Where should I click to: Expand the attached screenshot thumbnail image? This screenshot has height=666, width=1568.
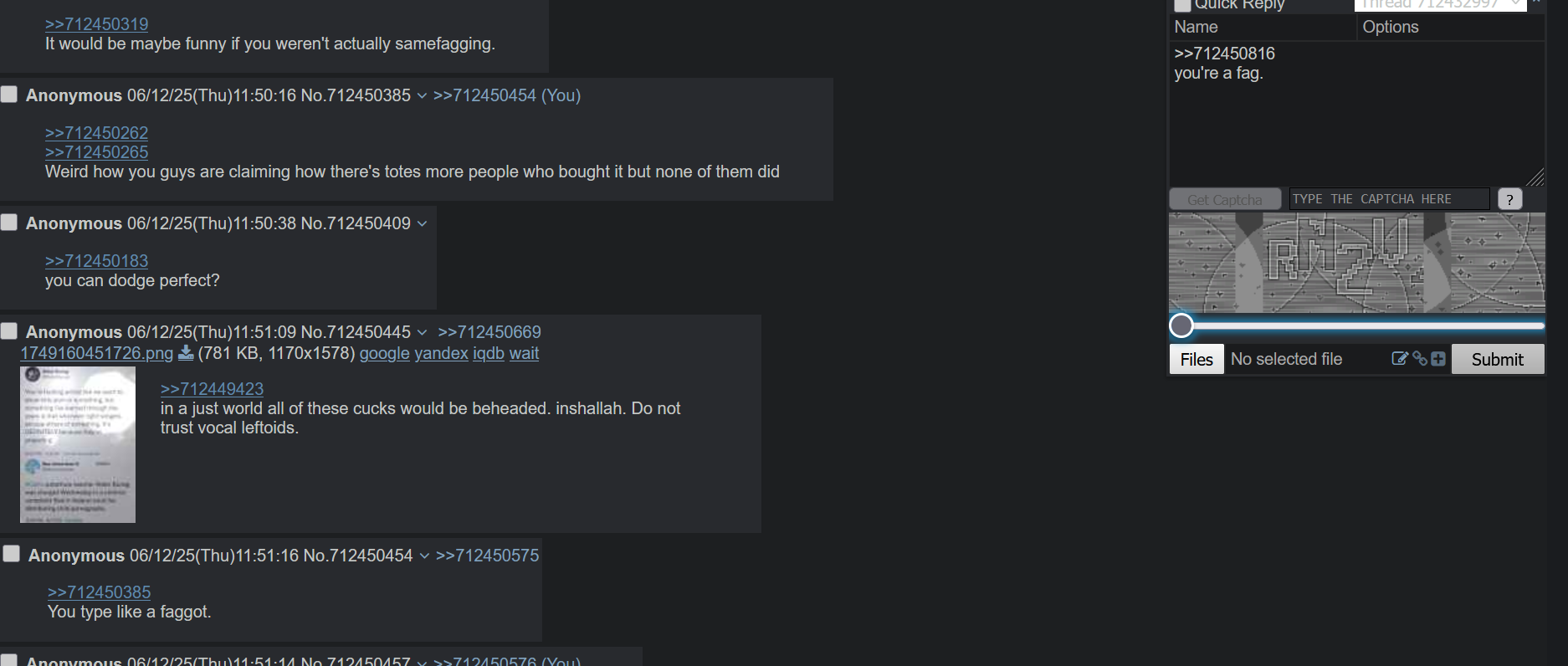pyautogui.click(x=78, y=444)
